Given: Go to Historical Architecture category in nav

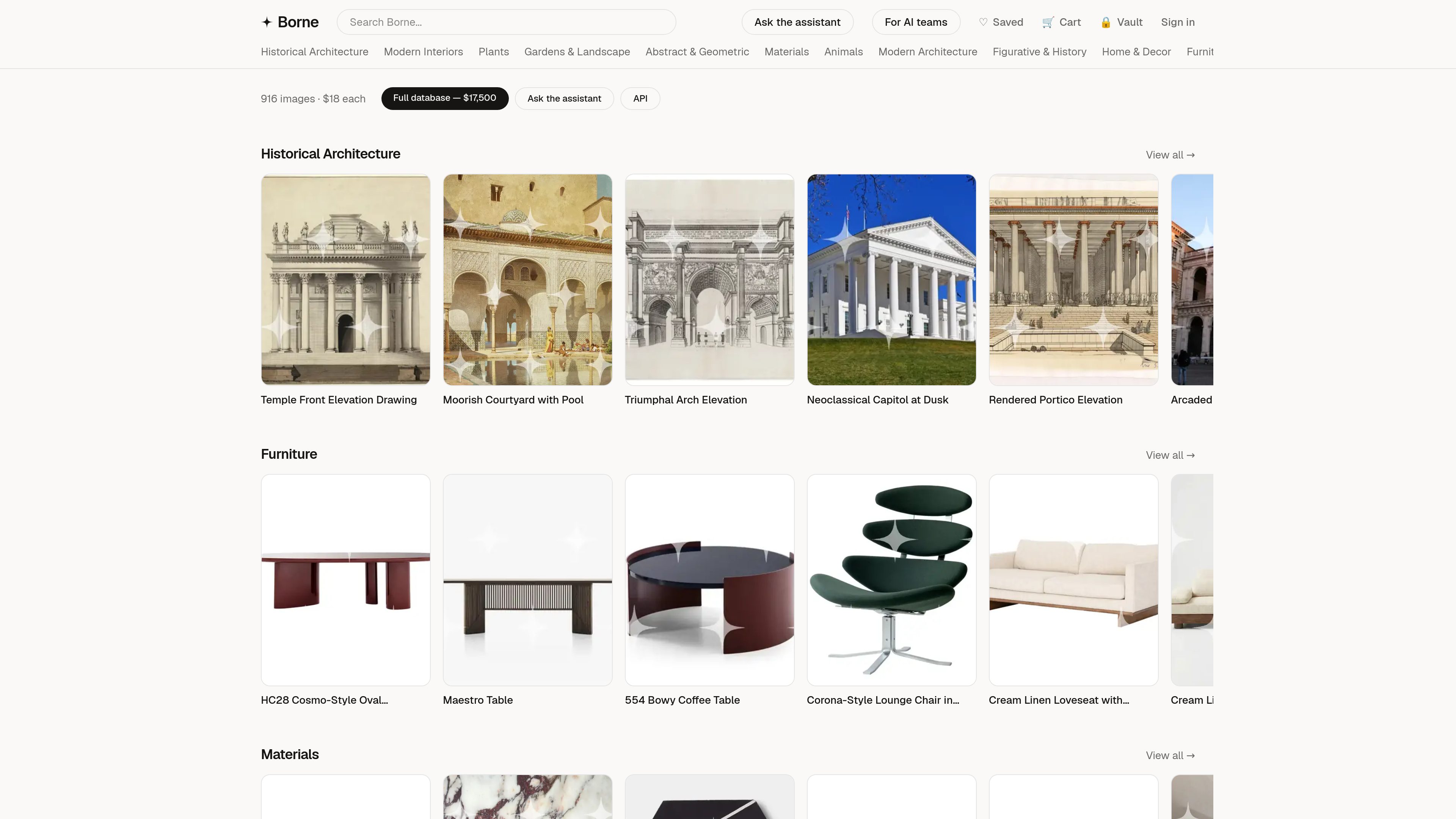Looking at the screenshot, I should [314, 52].
